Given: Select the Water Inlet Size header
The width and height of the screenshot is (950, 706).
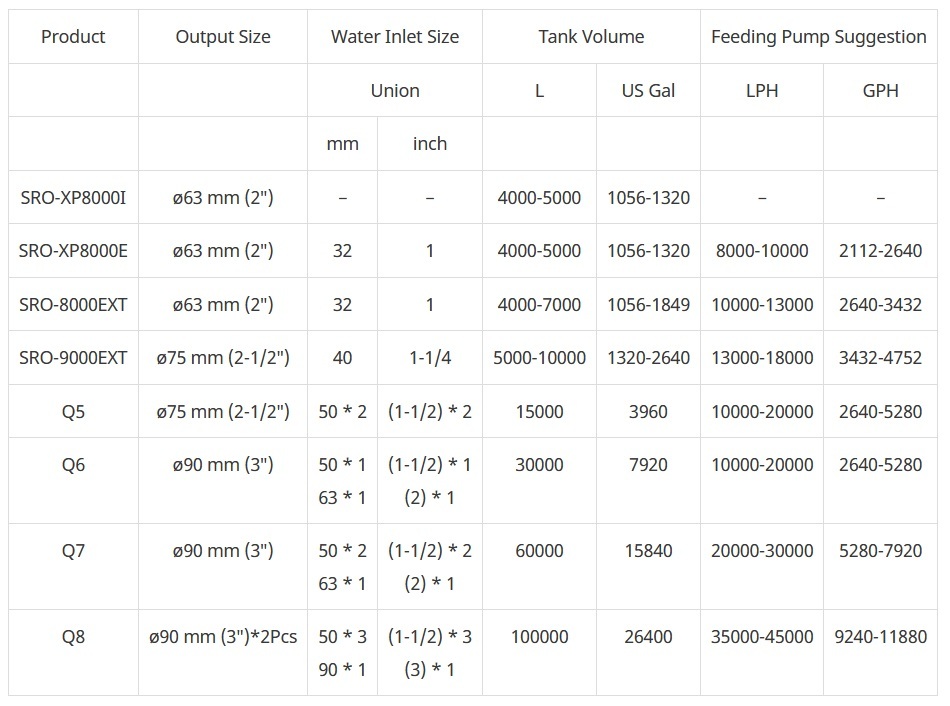Looking at the screenshot, I should pyautogui.click(x=395, y=37).
